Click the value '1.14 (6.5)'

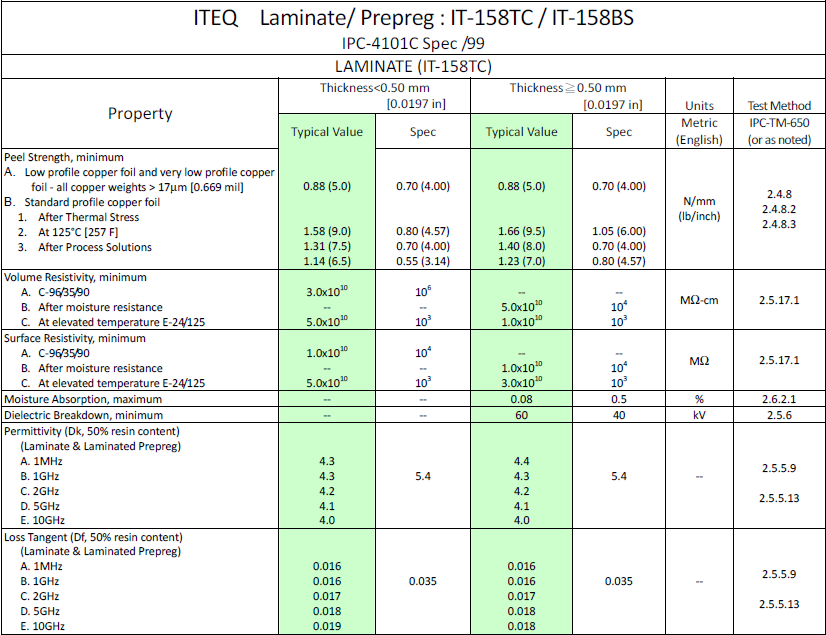click(327, 261)
